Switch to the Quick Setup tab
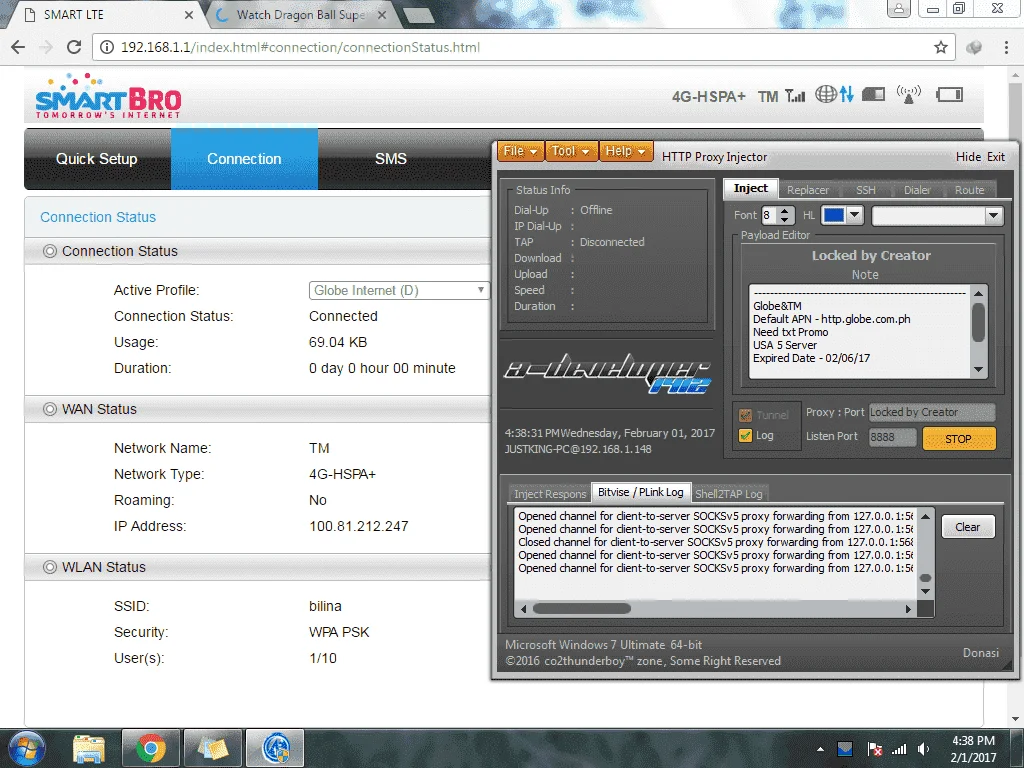Viewport: 1024px width, 768px height. click(x=97, y=159)
